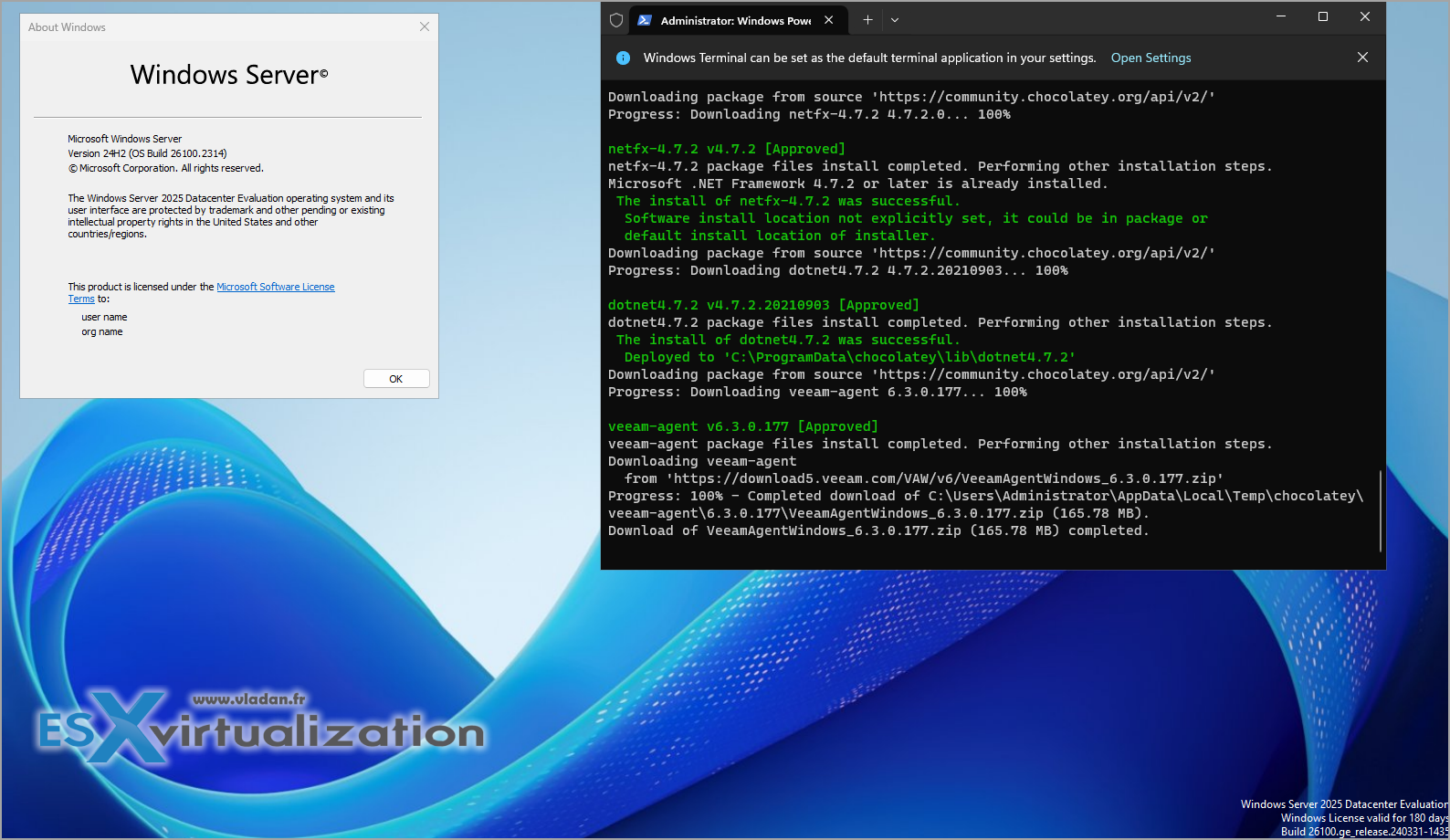
Task: Click the 'org name' text in About dialog
Action: click(102, 331)
